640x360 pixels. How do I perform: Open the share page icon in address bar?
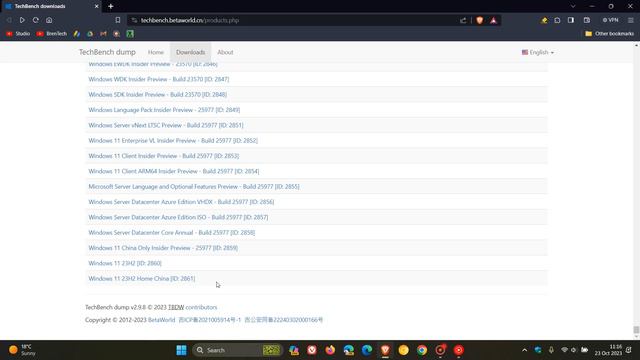(x=463, y=20)
